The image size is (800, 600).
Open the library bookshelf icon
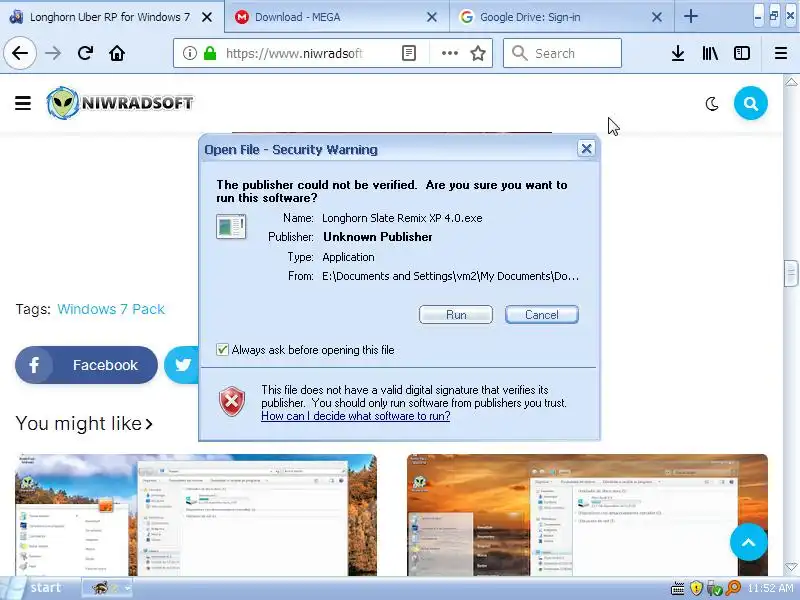point(710,53)
